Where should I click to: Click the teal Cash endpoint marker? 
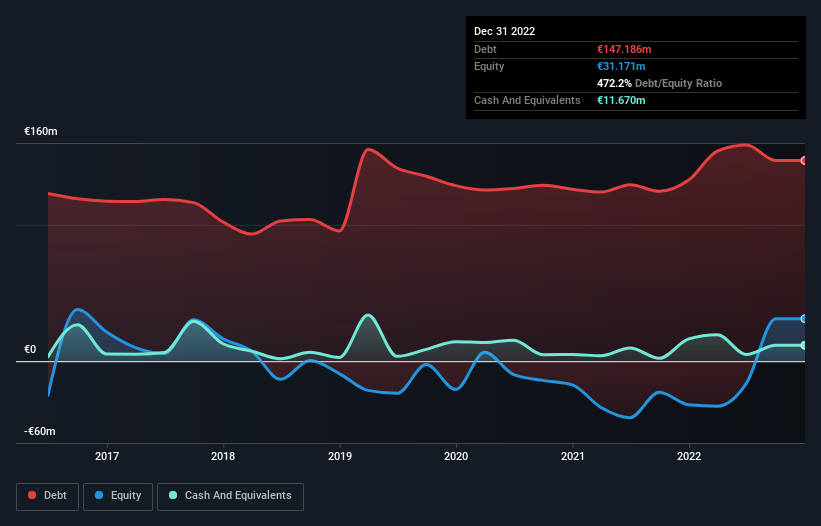[x=804, y=345]
